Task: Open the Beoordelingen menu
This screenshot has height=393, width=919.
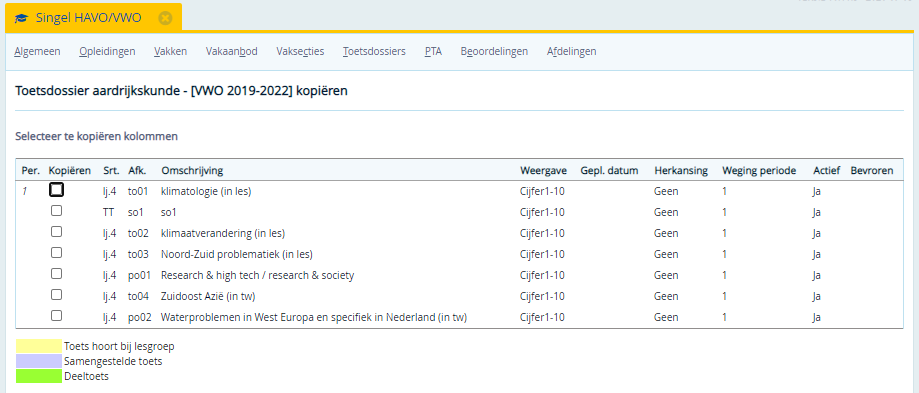Action: point(494,52)
